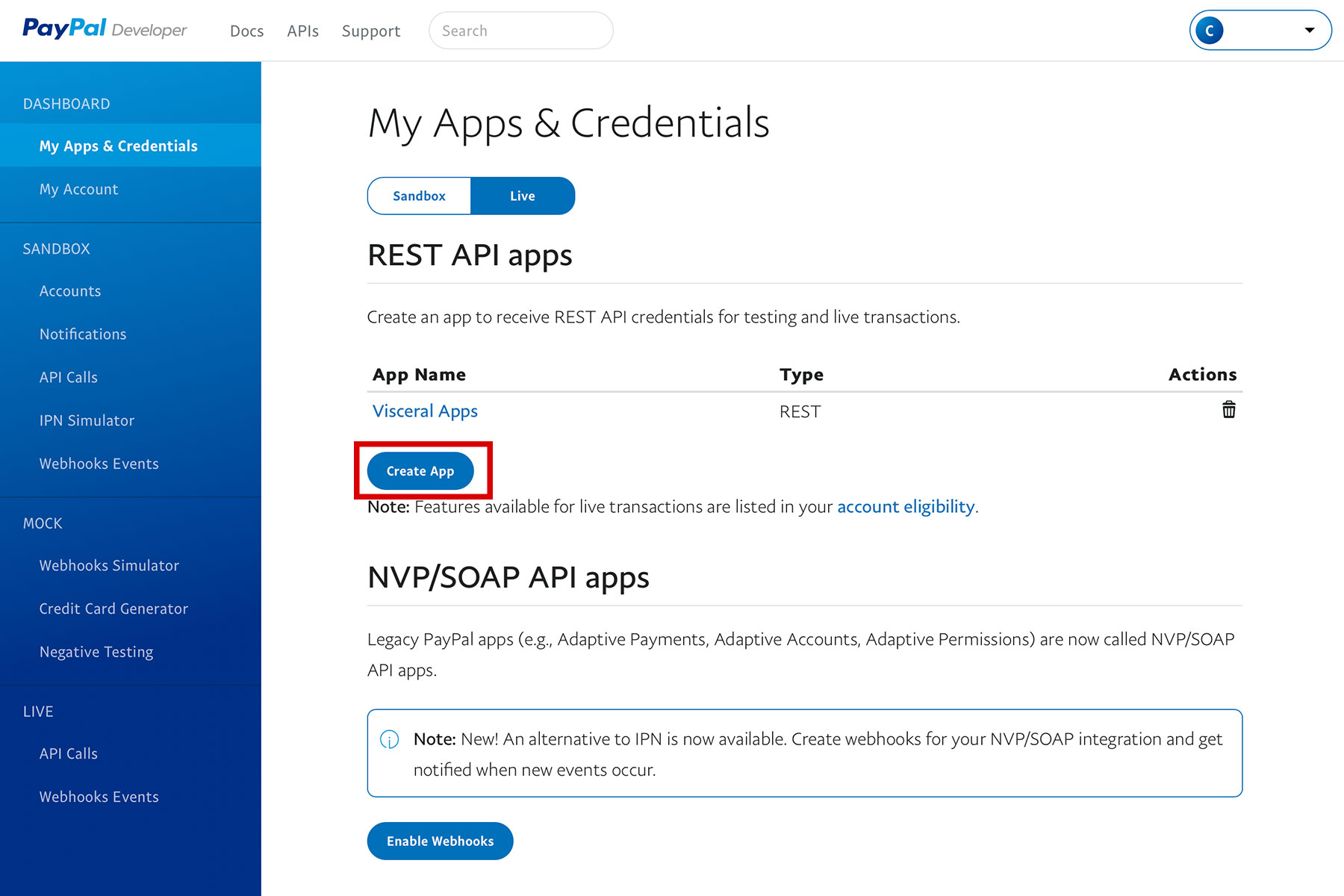Click the MOCK section header

coord(43,523)
